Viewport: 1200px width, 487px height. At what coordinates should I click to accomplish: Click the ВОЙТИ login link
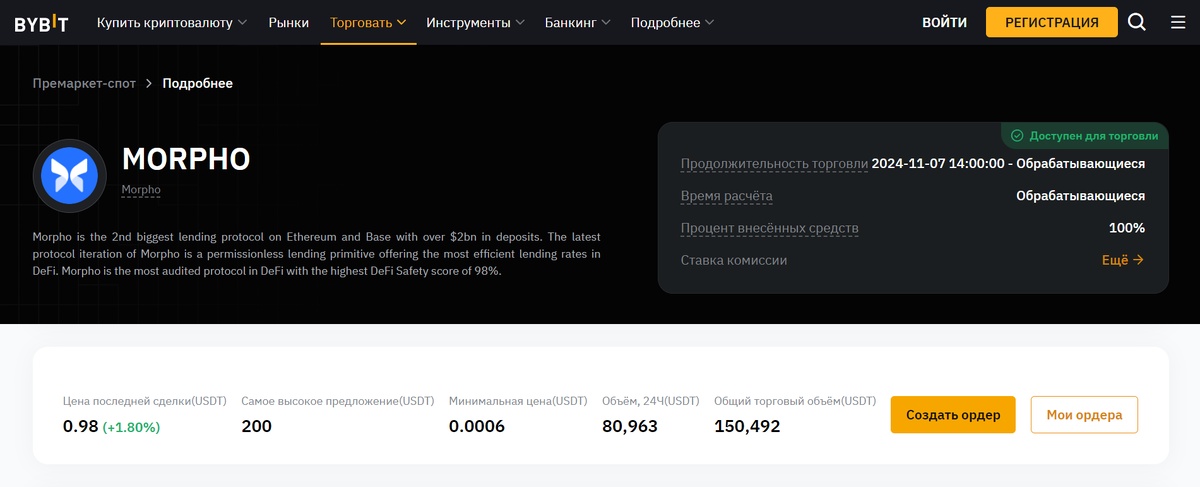[945, 22]
